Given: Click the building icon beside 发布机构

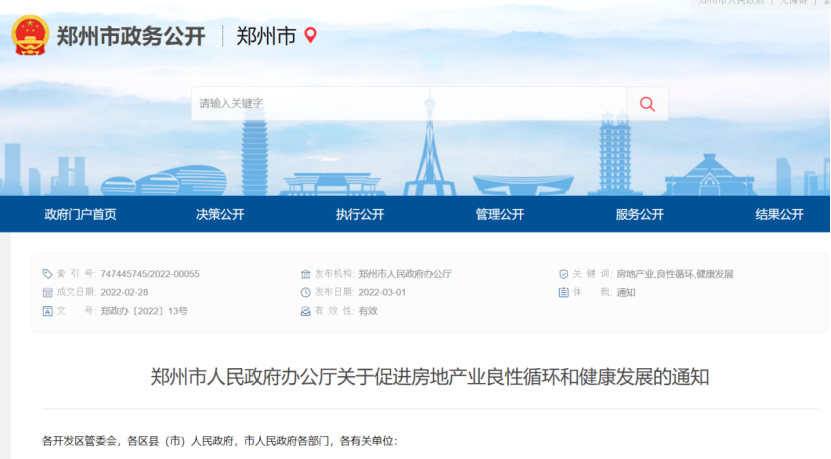Looking at the screenshot, I should click(306, 274).
